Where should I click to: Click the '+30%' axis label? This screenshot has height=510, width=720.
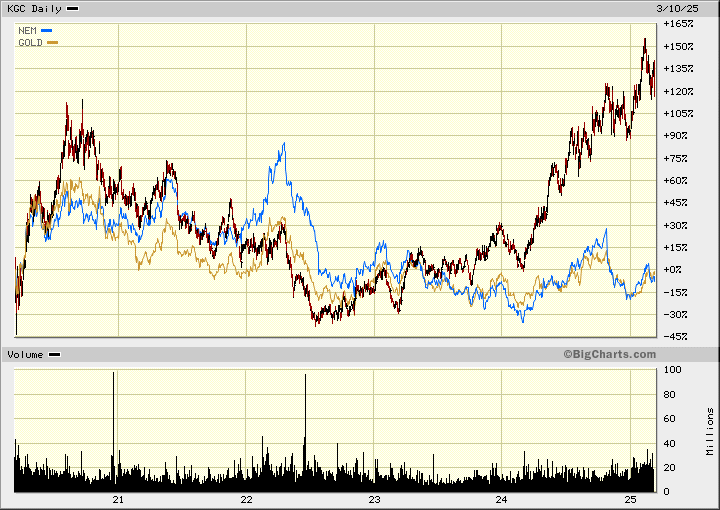point(675,225)
